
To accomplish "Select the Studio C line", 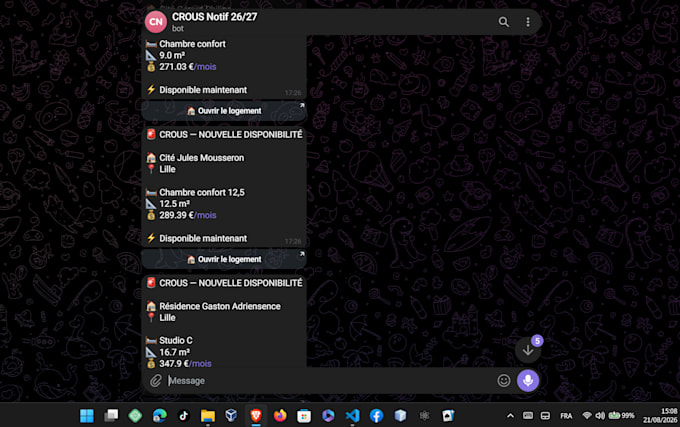I will pos(176,340).
